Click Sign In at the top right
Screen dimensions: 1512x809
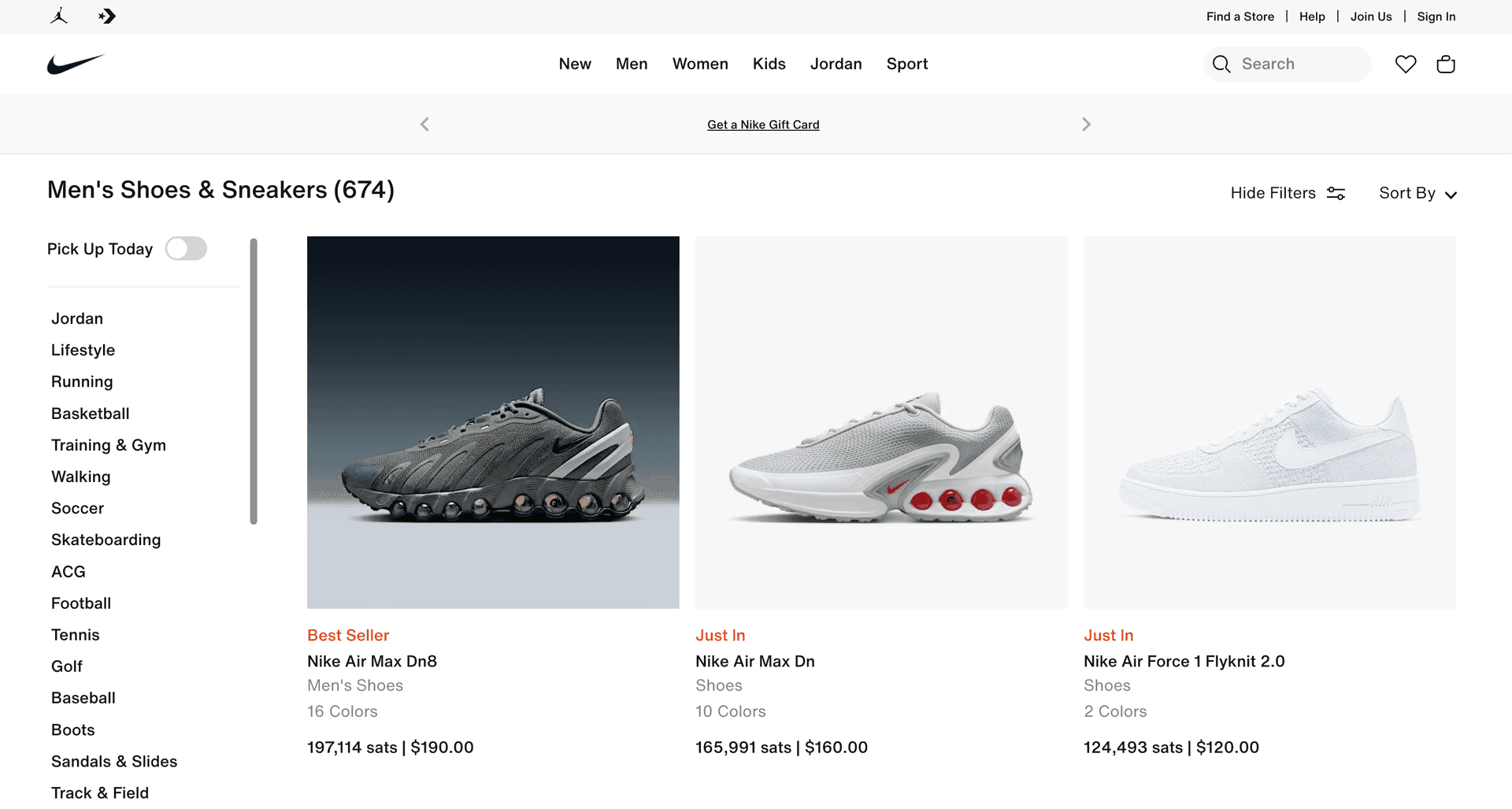point(1436,16)
